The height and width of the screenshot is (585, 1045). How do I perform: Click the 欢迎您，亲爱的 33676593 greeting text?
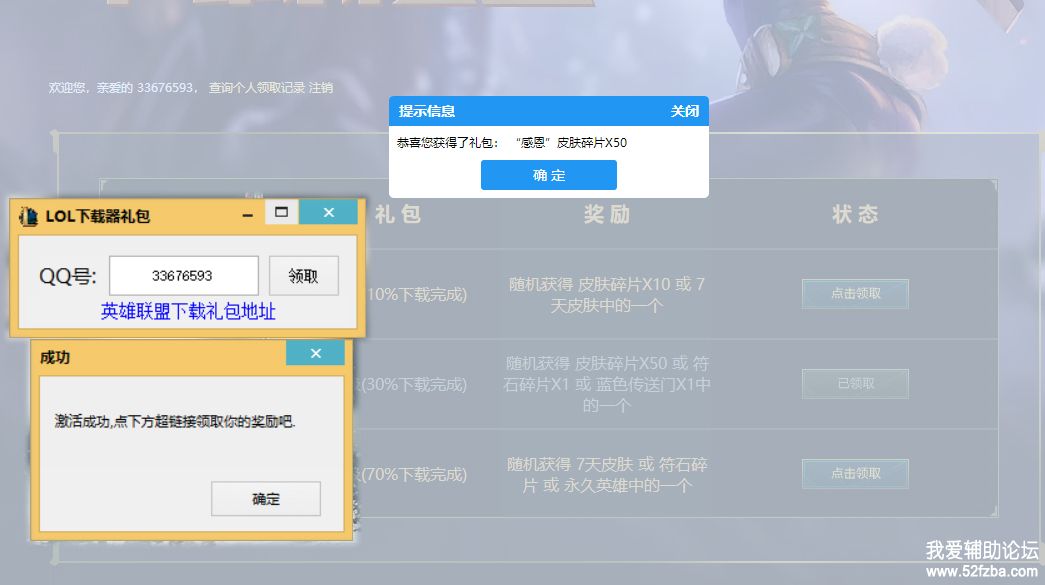click(x=123, y=87)
